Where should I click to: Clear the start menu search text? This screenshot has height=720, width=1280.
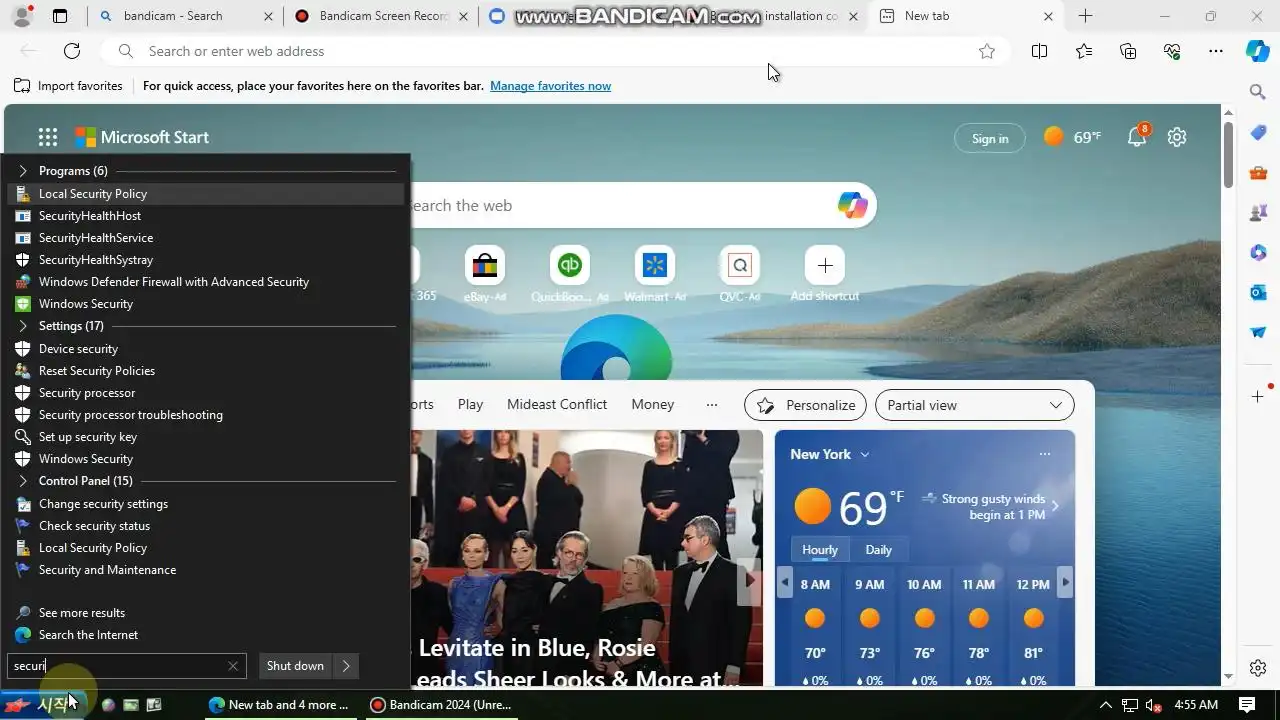click(x=233, y=666)
